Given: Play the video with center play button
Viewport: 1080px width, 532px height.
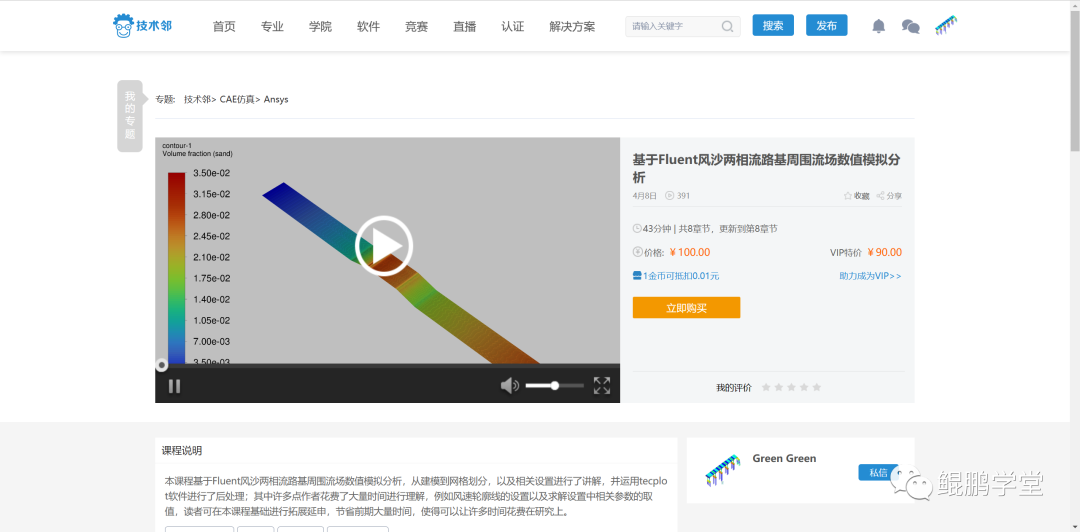Looking at the screenshot, I should click(384, 245).
